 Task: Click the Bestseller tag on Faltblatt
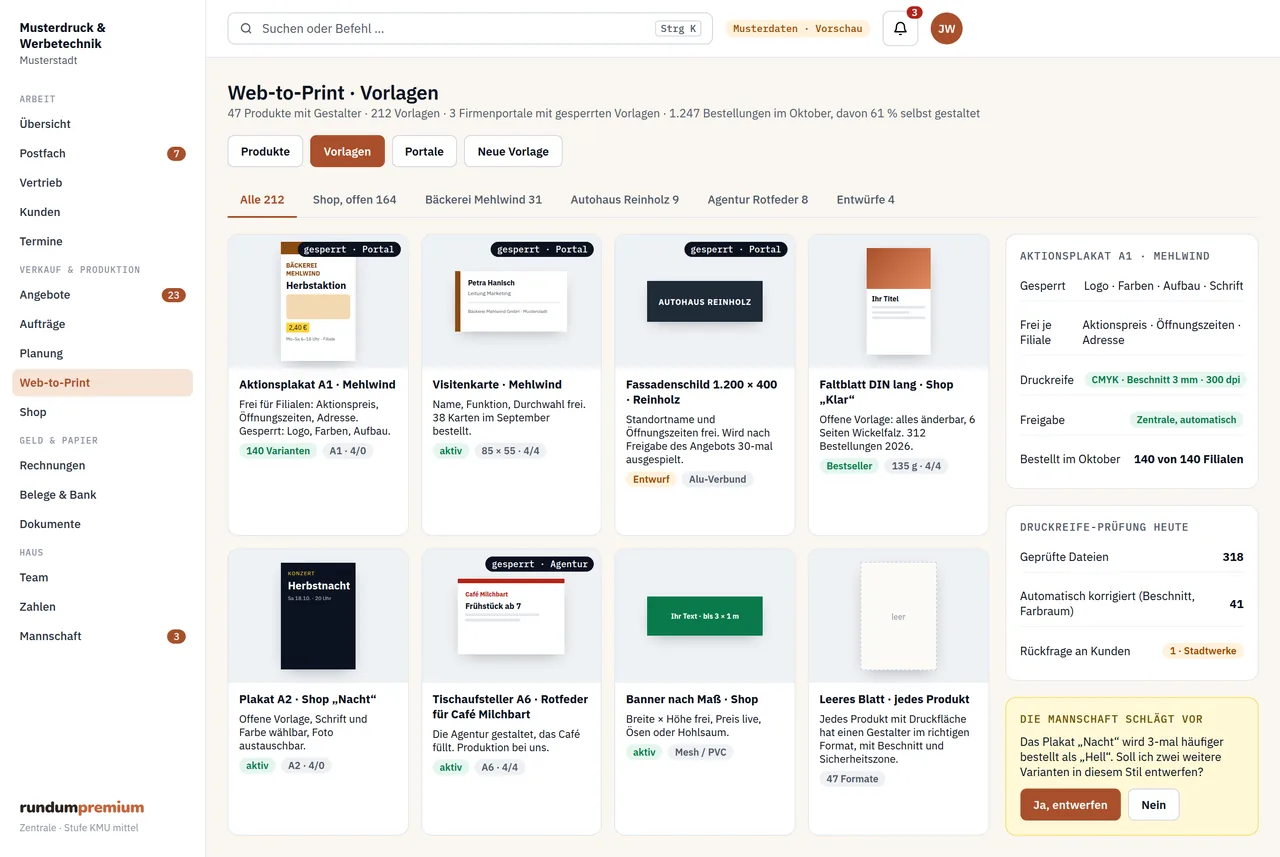point(849,466)
